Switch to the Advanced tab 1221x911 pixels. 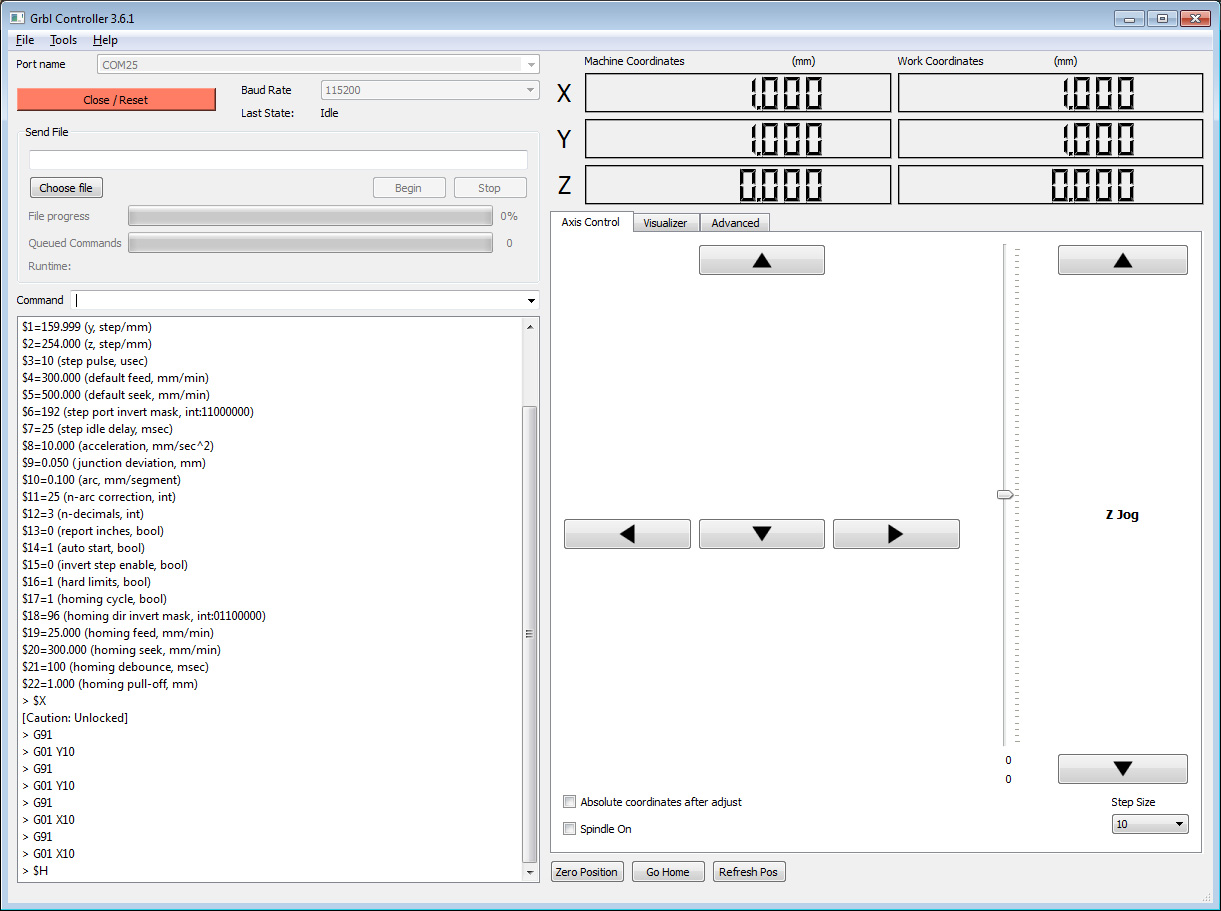coord(735,223)
